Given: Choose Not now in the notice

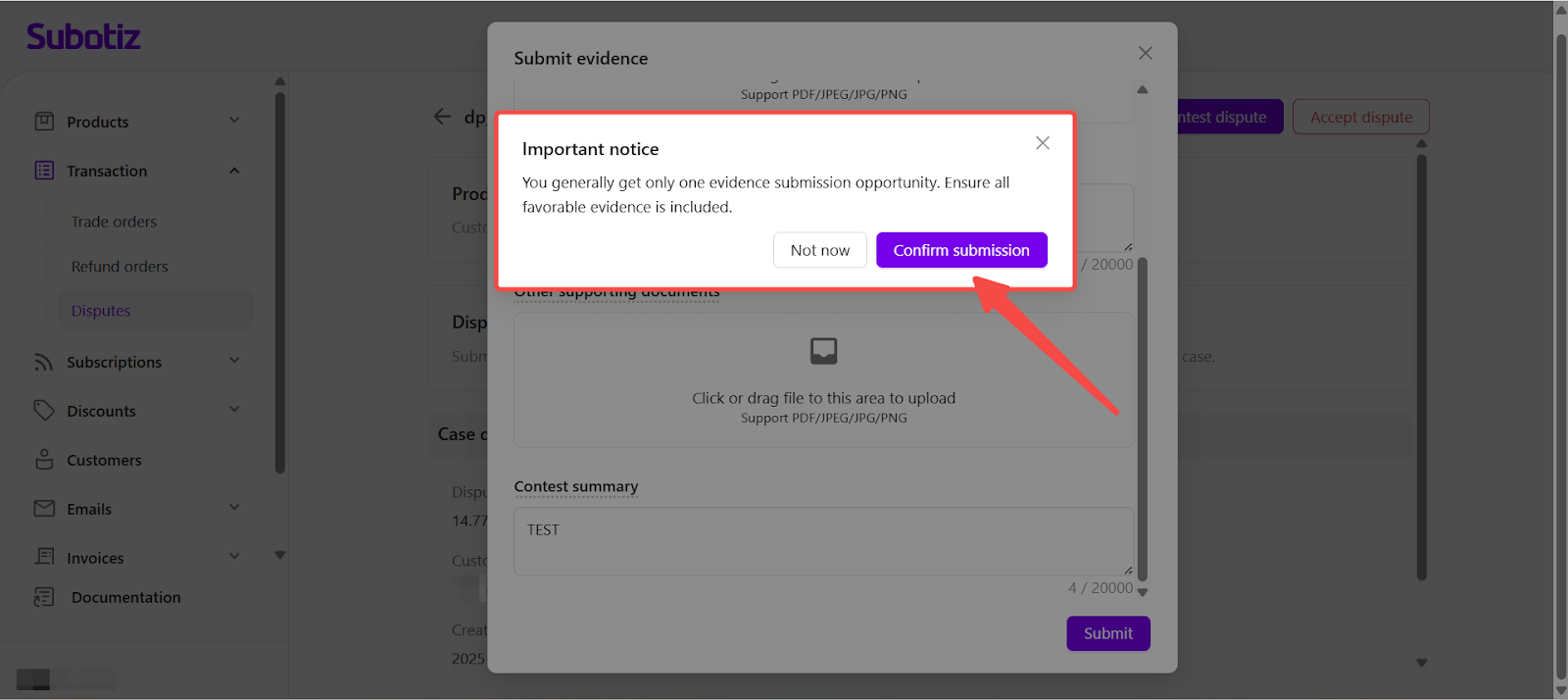Looking at the screenshot, I should coord(819,250).
